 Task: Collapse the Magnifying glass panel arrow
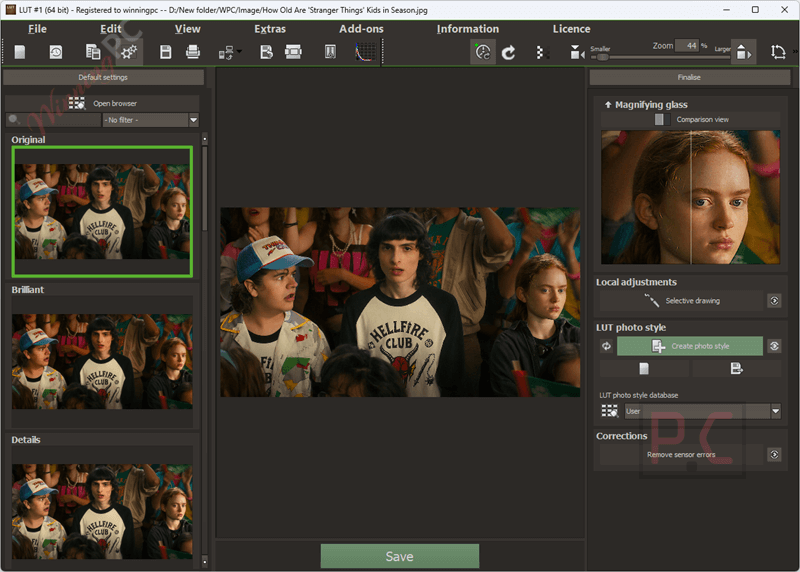608,105
